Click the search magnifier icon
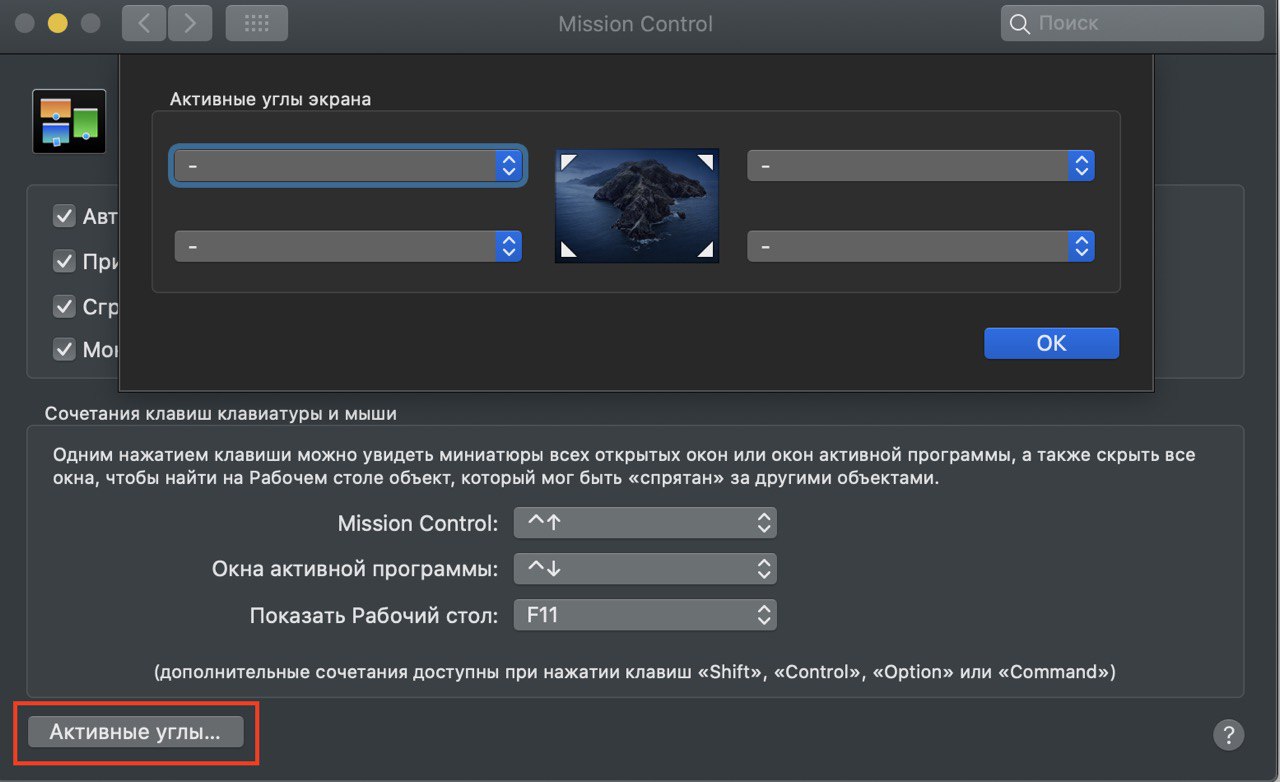The image size is (1280, 782). tap(1020, 23)
